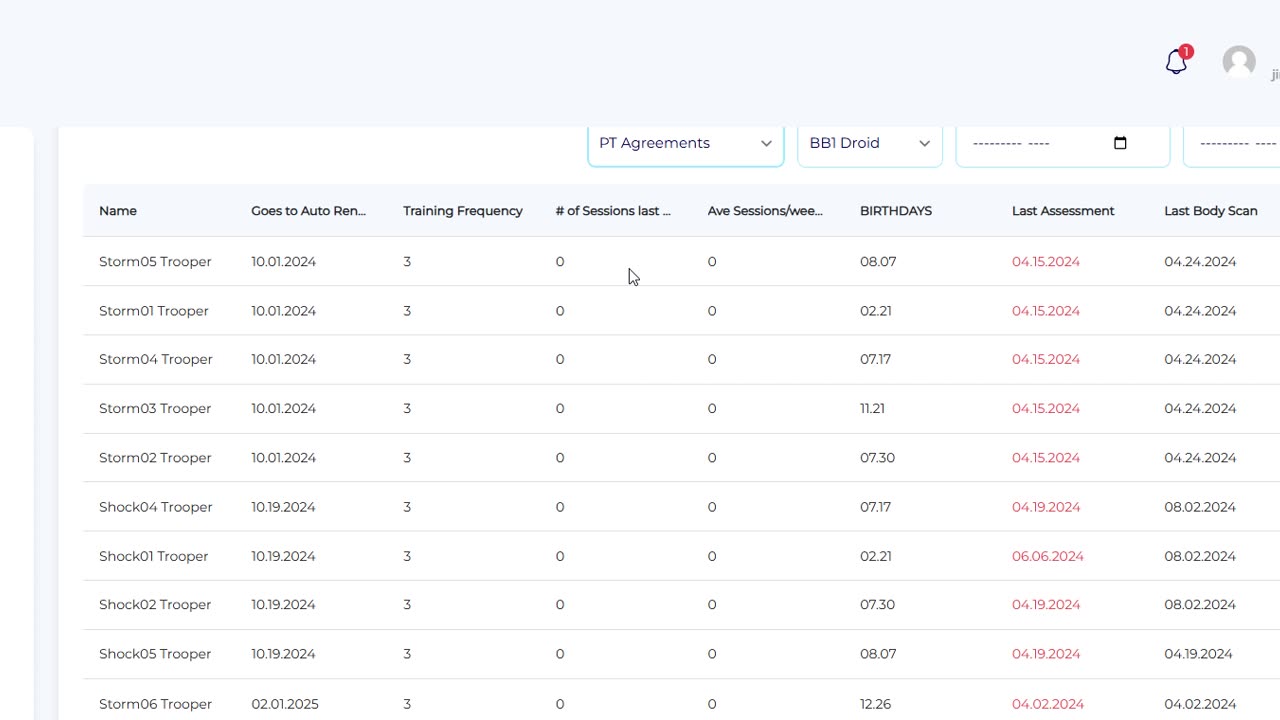Viewport: 1280px width, 720px height.
Task: Sort by Ave Sessions/week column header
Action: (x=765, y=211)
